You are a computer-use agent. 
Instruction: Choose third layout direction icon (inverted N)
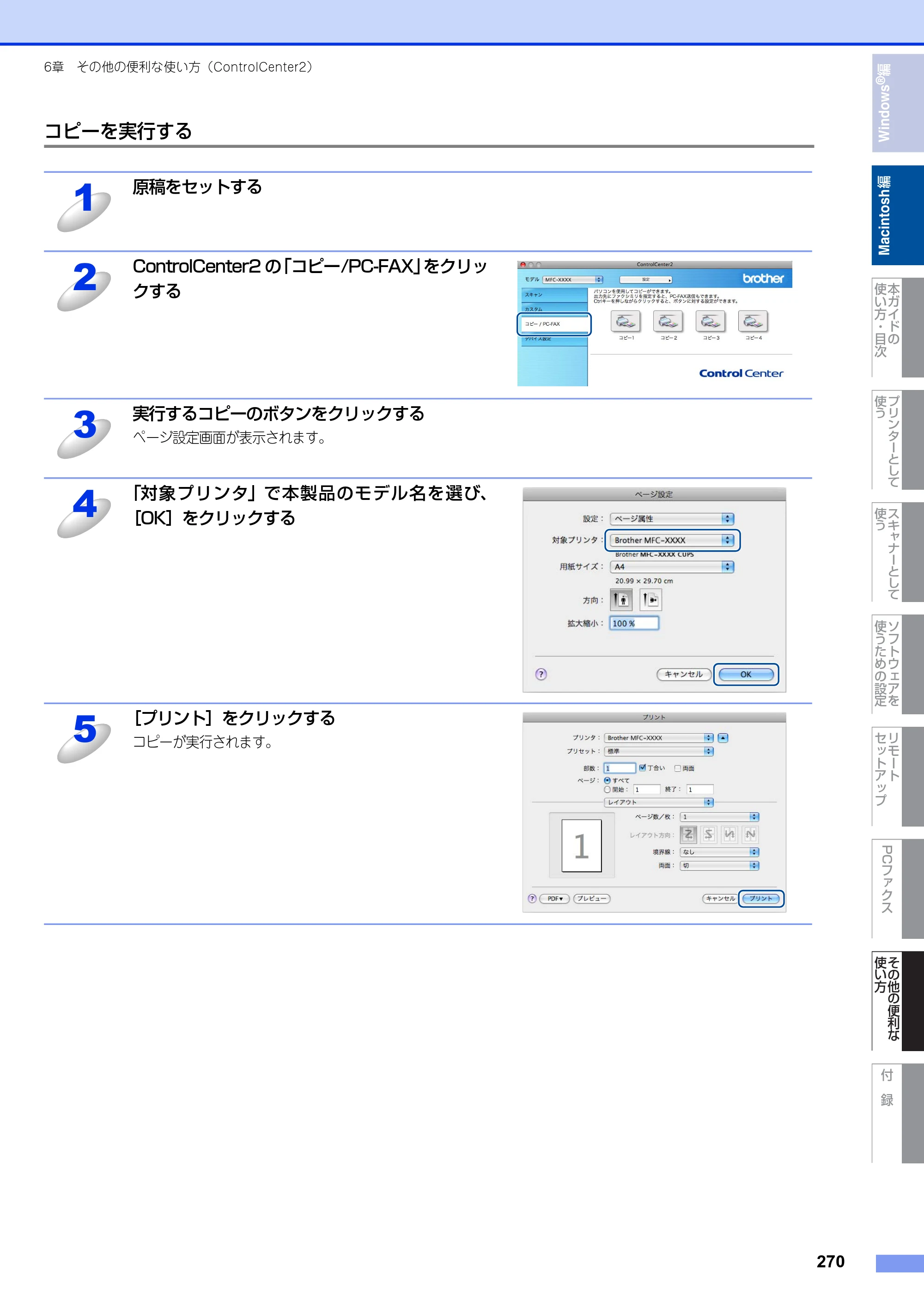coord(730,834)
